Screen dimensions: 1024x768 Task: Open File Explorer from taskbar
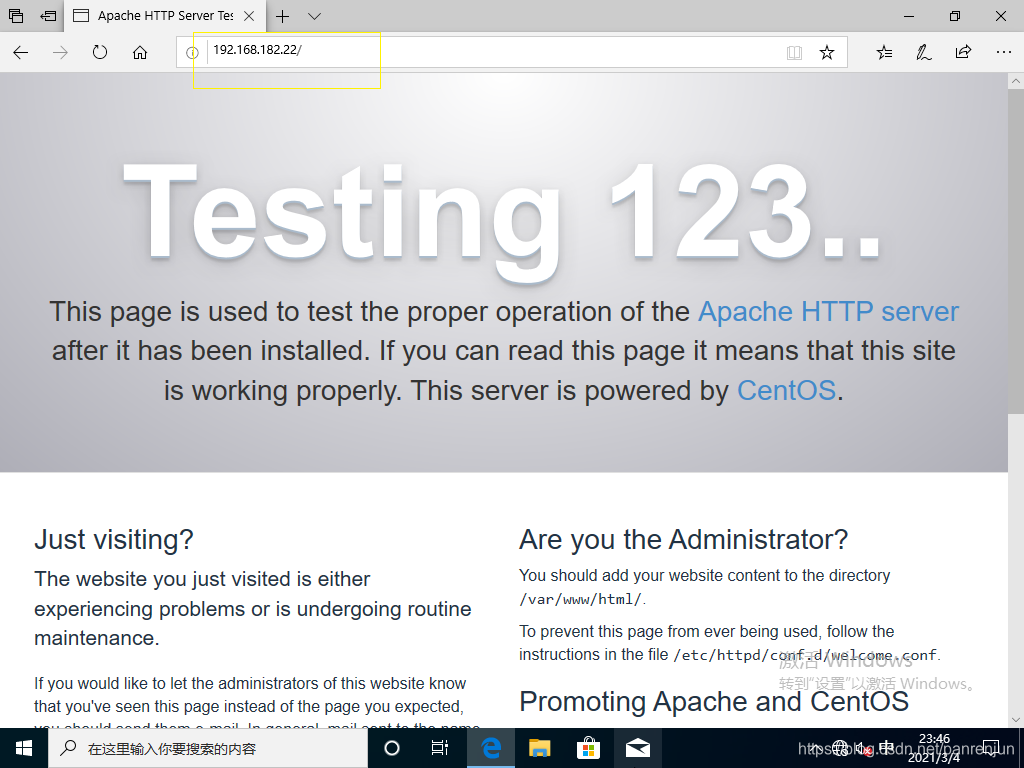(539, 748)
